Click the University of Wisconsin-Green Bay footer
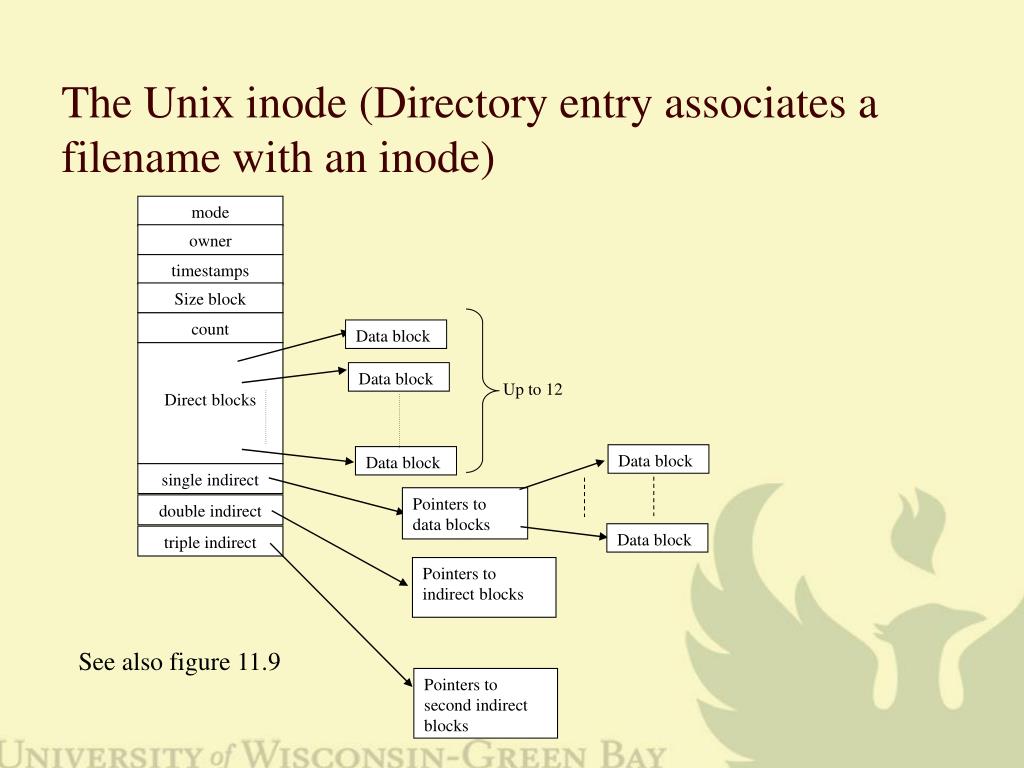 point(333,754)
